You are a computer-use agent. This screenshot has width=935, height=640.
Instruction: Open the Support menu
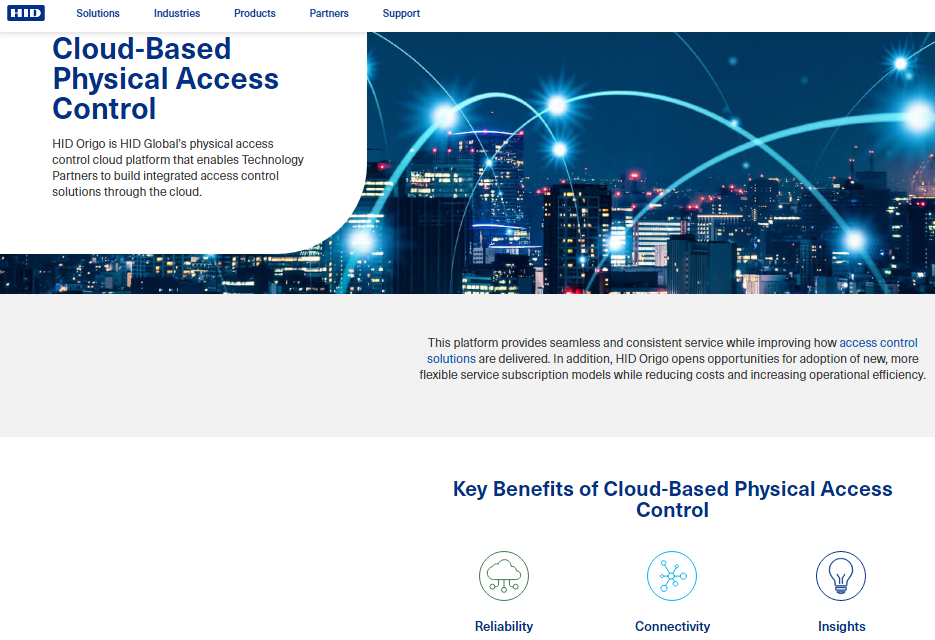coord(401,13)
